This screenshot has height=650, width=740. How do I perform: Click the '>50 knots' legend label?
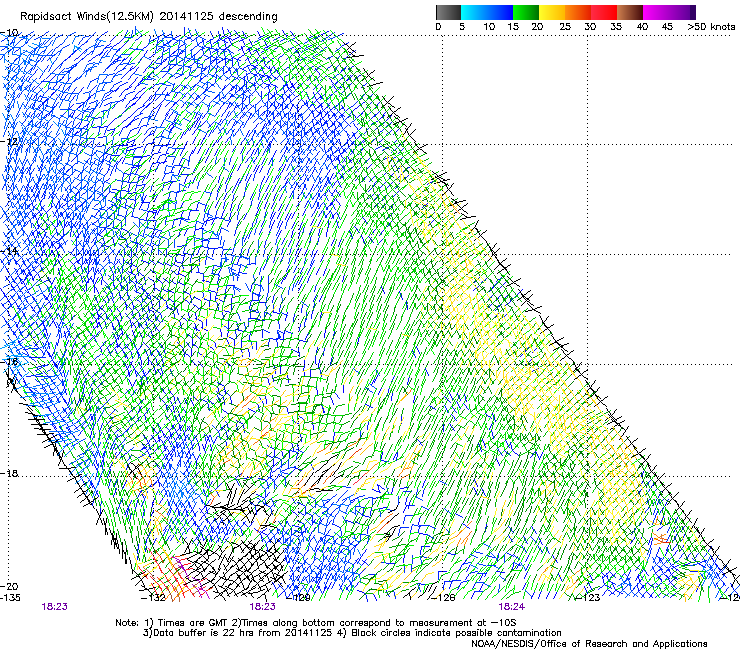coord(711,27)
